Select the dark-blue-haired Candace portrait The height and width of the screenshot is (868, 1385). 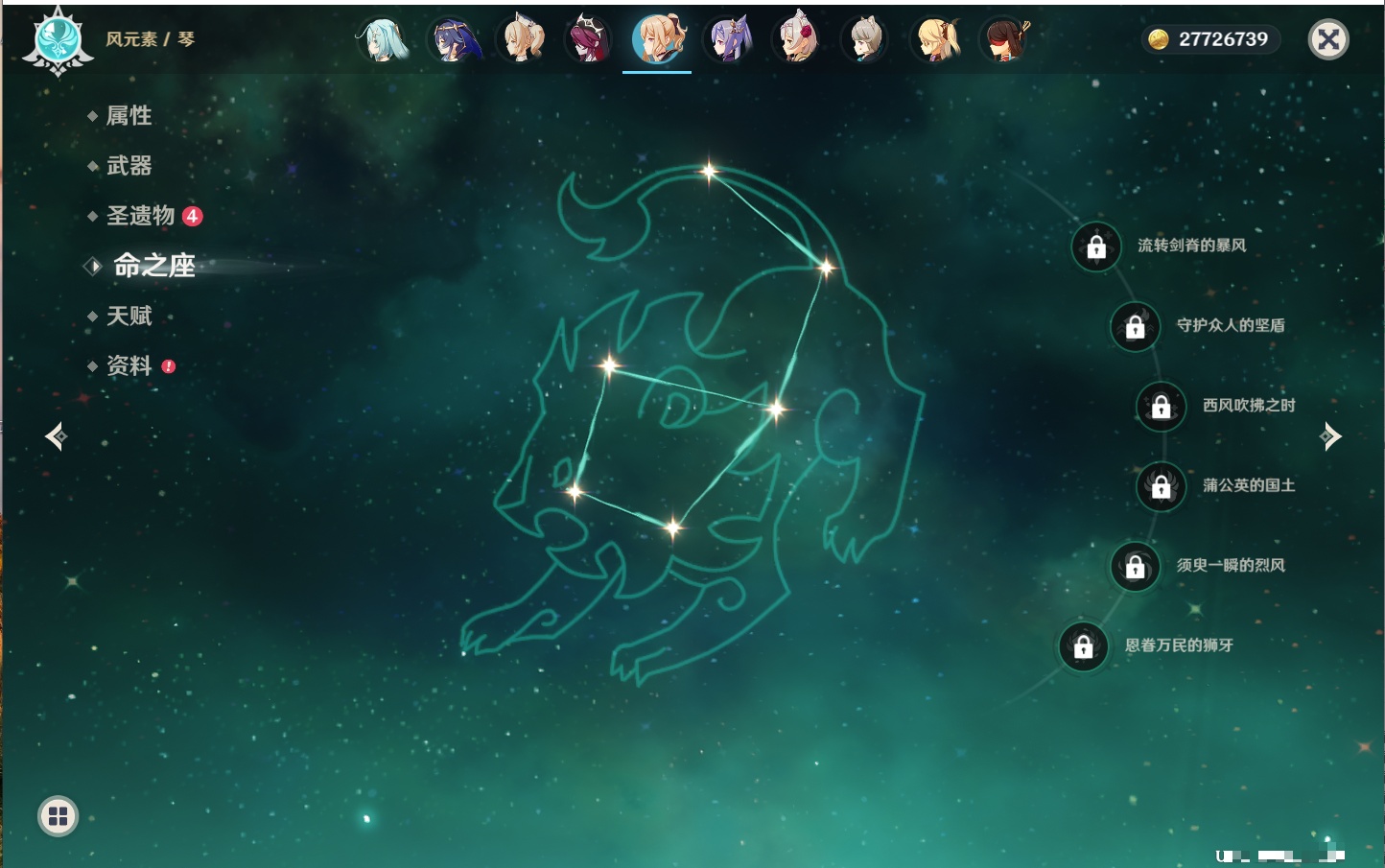point(453,40)
